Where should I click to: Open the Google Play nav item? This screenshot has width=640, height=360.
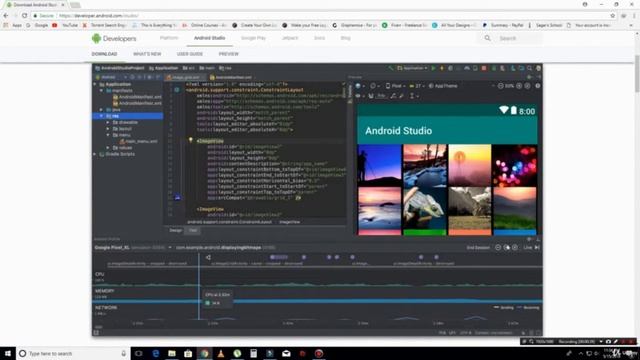click(253, 38)
